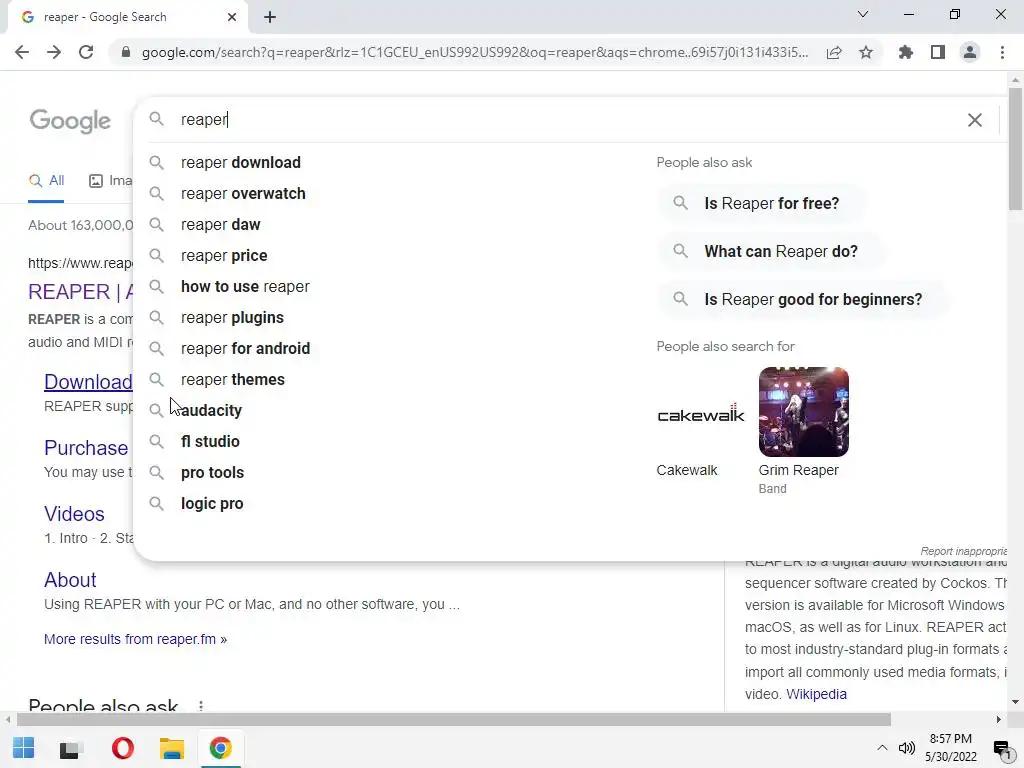The width and height of the screenshot is (1024, 768).
Task: Ask 'Is Reaper good for beginners?'
Action: point(803,299)
